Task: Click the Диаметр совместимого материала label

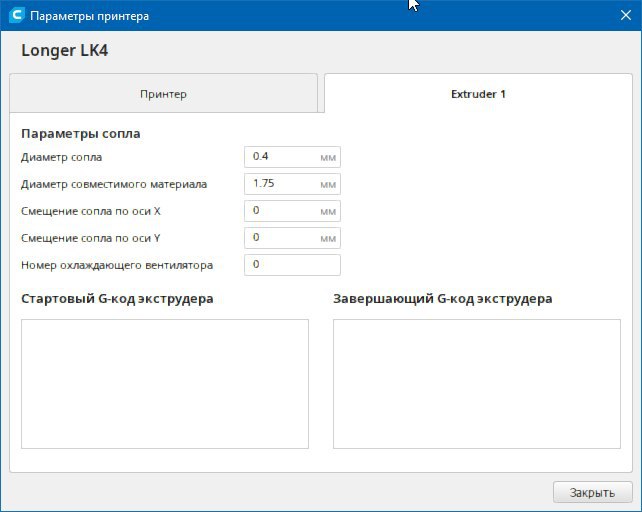Action: click(x=114, y=184)
